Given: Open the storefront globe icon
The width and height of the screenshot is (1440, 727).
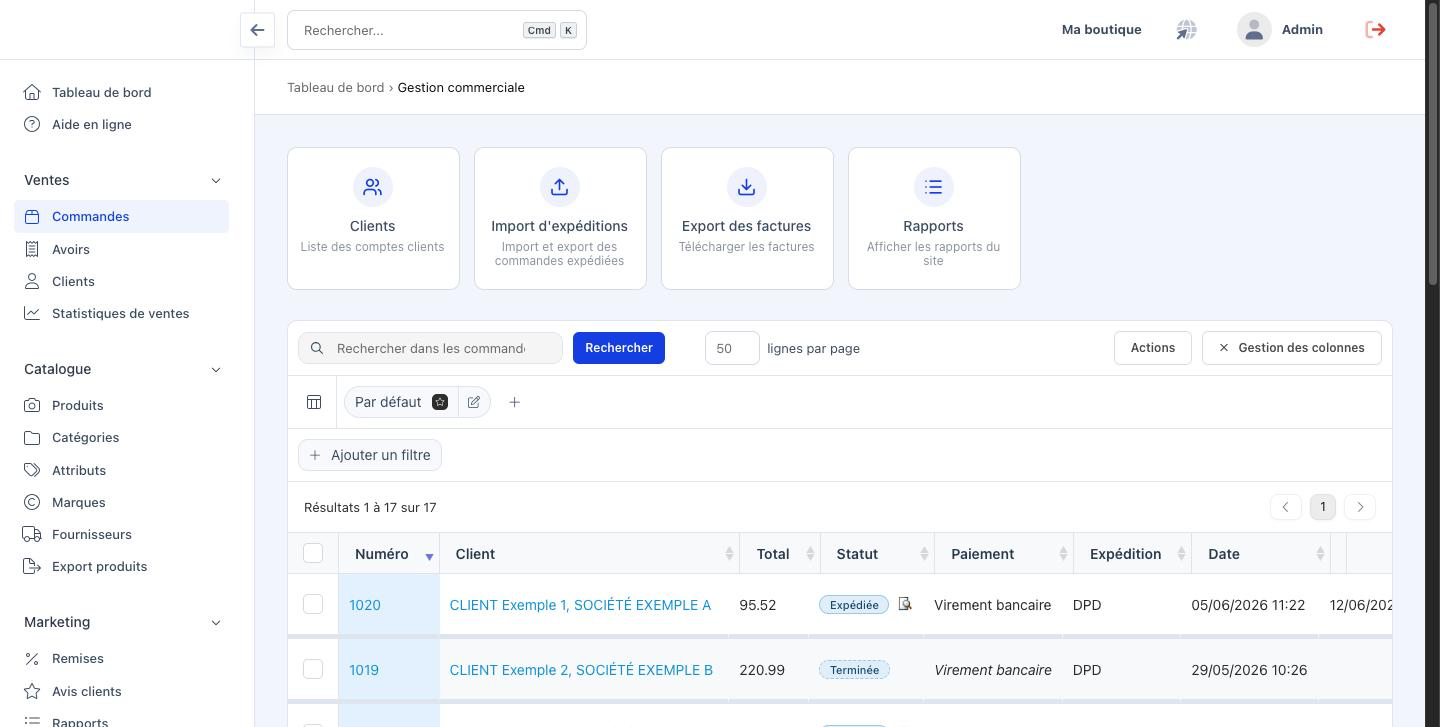Looking at the screenshot, I should coord(1186,30).
